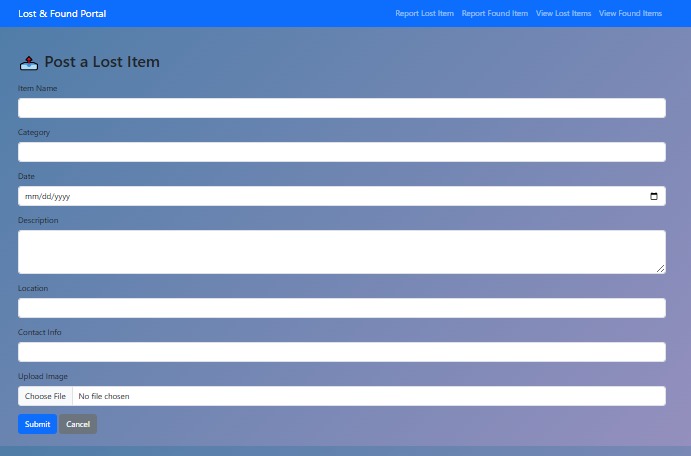Click into the Date field
Viewport: 691px width, 456px height.
pyautogui.click(x=342, y=196)
